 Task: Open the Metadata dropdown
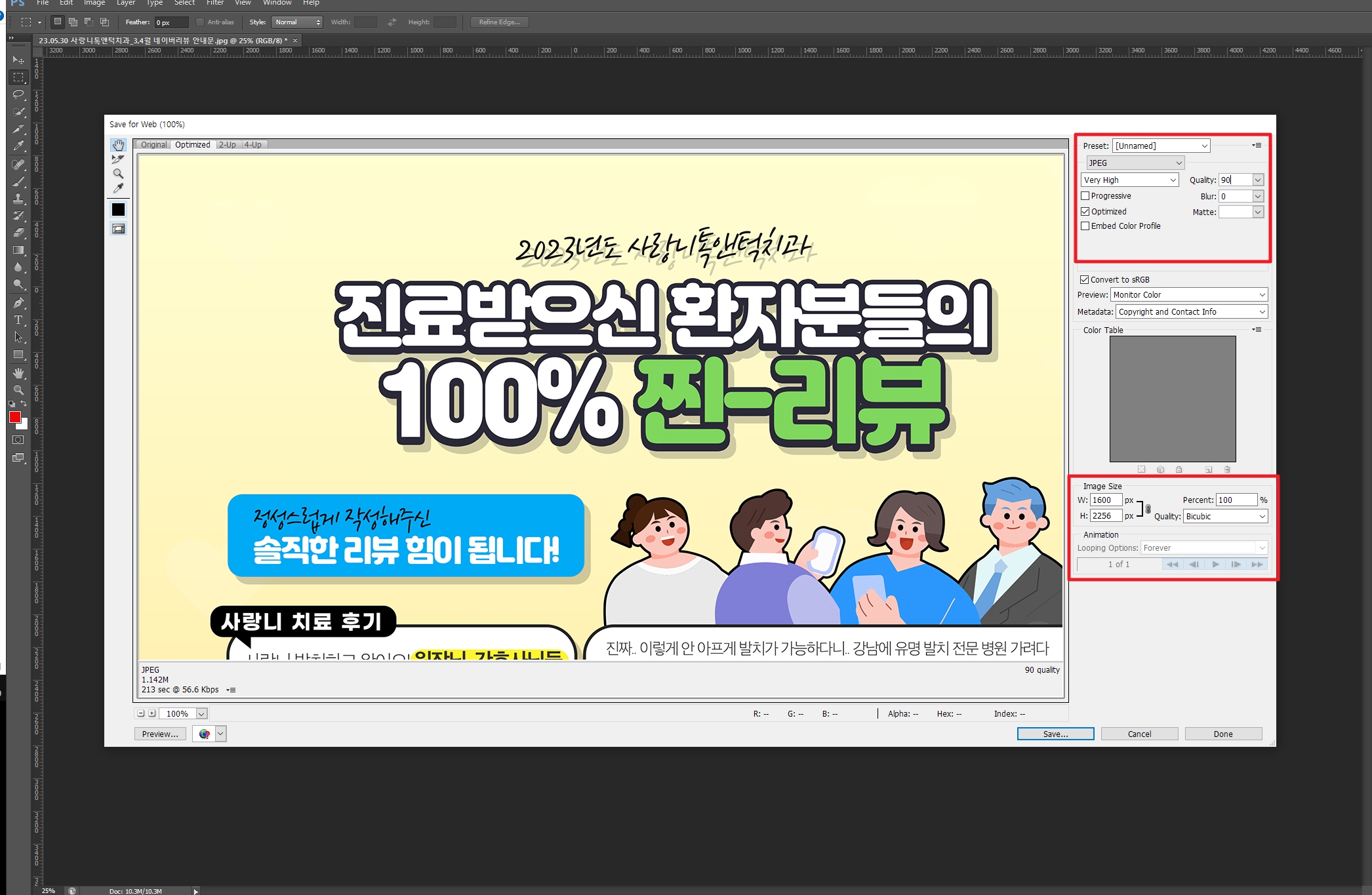(x=1191, y=312)
